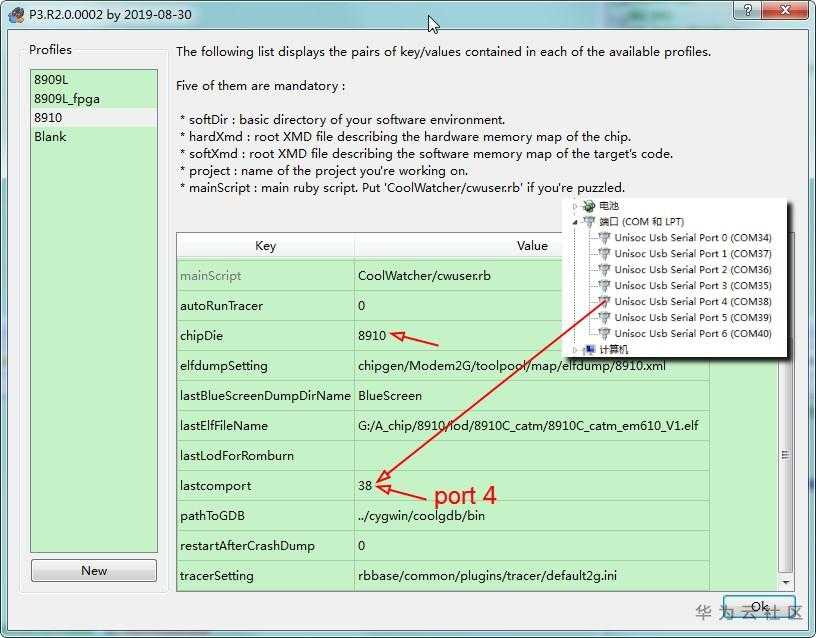Edit the elfdump 8910.xml path value
816x638 pixels.
point(532,366)
